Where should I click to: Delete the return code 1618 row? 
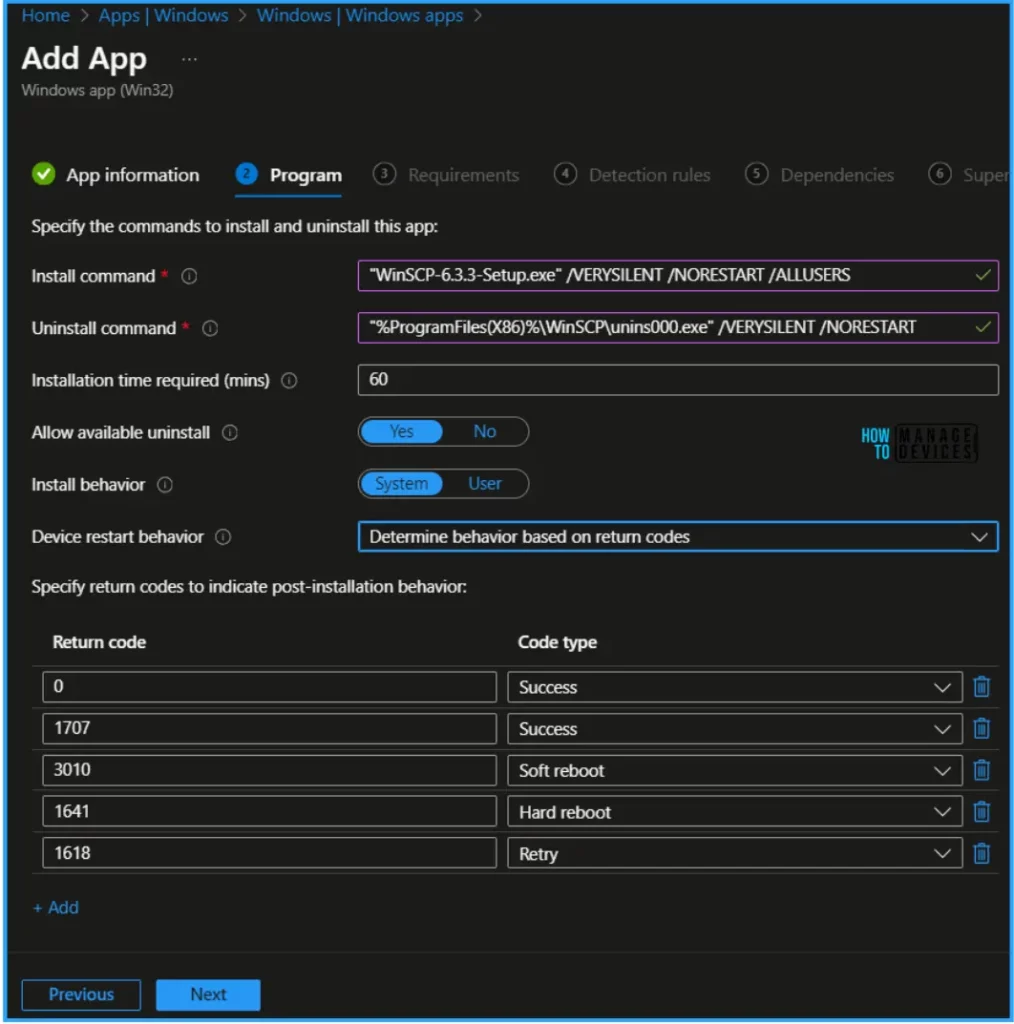(x=981, y=854)
